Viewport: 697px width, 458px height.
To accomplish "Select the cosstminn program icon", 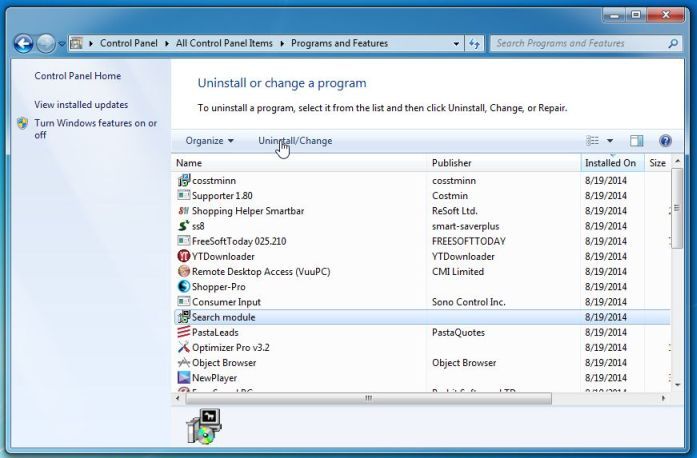I will click(x=184, y=180).
